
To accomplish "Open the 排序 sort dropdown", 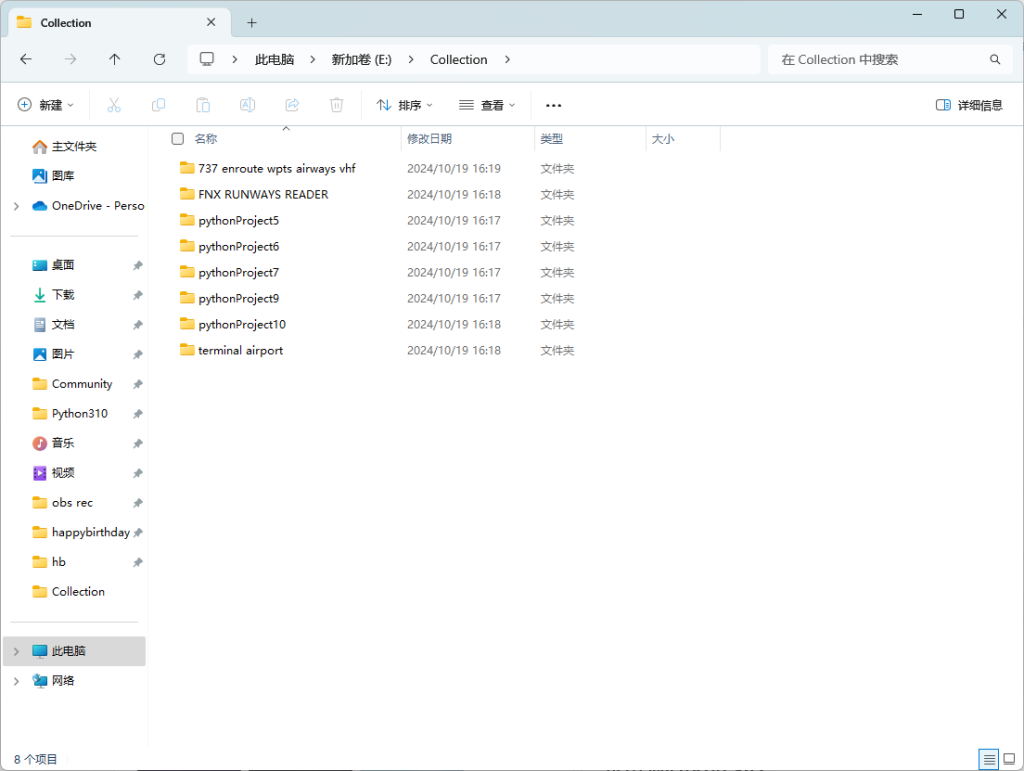I will [404, 105].
